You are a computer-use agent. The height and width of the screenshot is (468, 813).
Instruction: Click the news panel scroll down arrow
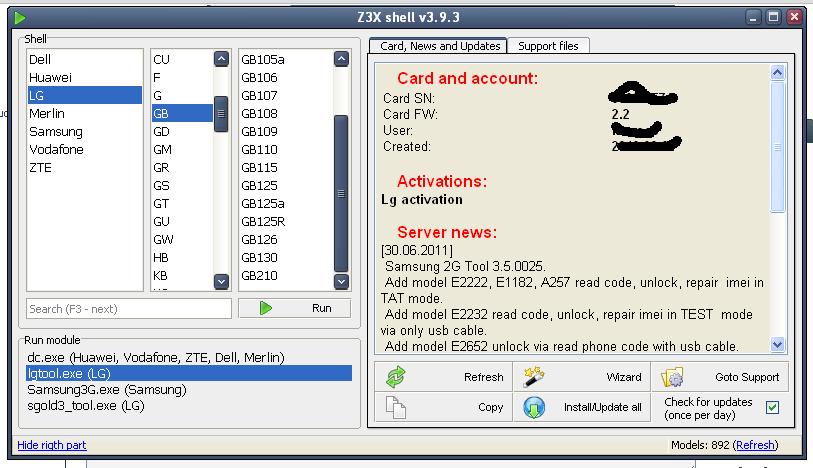coord(777,344)
